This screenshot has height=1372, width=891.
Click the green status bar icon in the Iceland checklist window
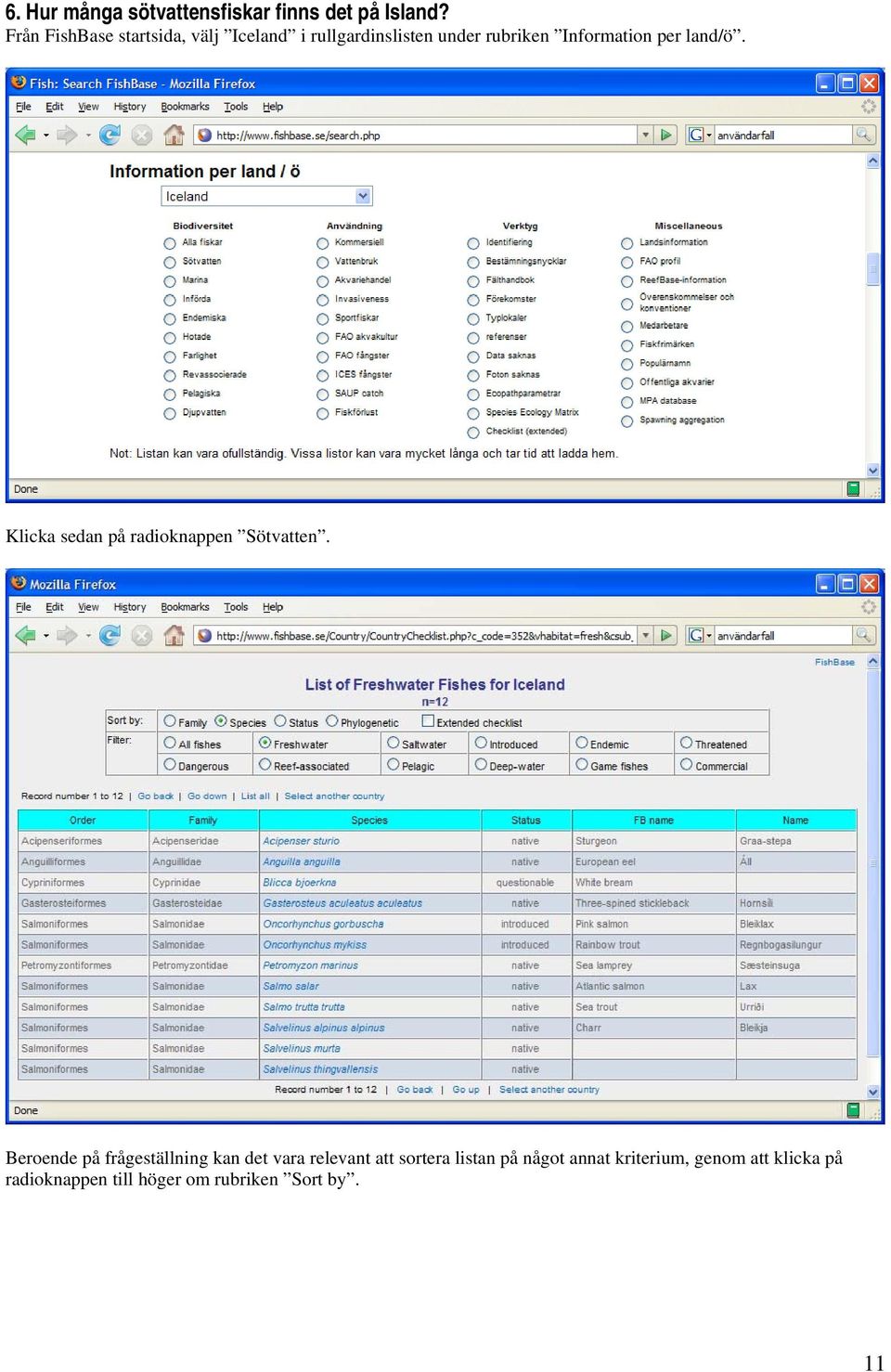[x=853, y=1110]
